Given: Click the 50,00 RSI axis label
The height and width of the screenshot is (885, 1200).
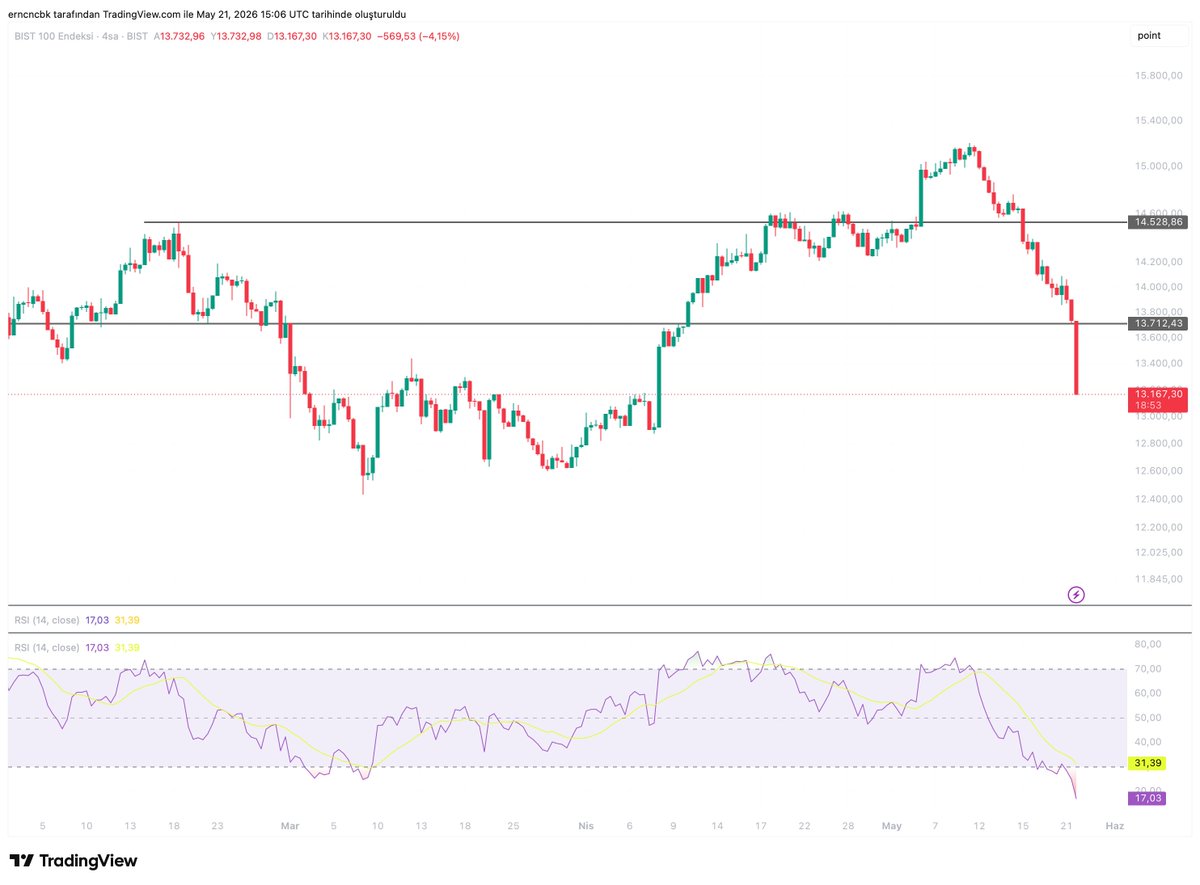Looking at the screenshot, I should pyautogui.click(x=1146, y=718).
